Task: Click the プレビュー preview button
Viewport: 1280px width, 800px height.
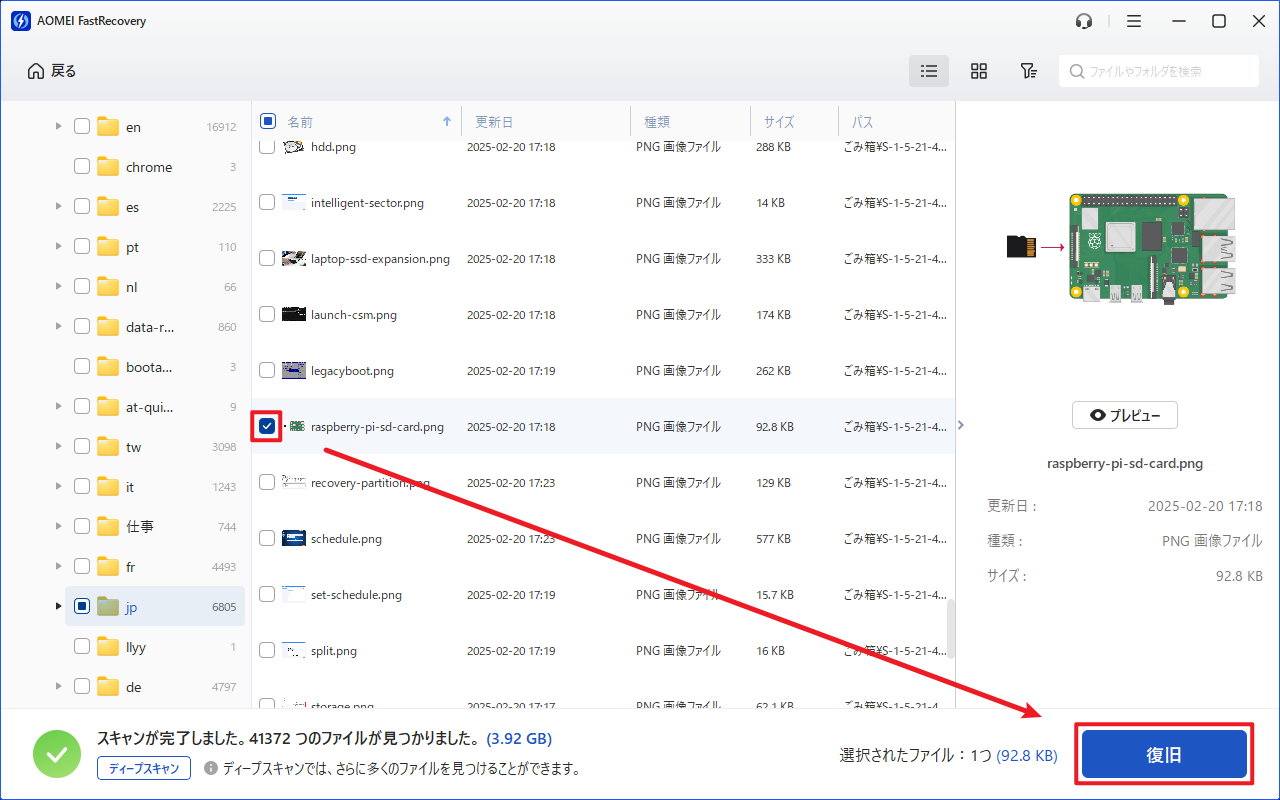Action: (x=1125, y=415)
